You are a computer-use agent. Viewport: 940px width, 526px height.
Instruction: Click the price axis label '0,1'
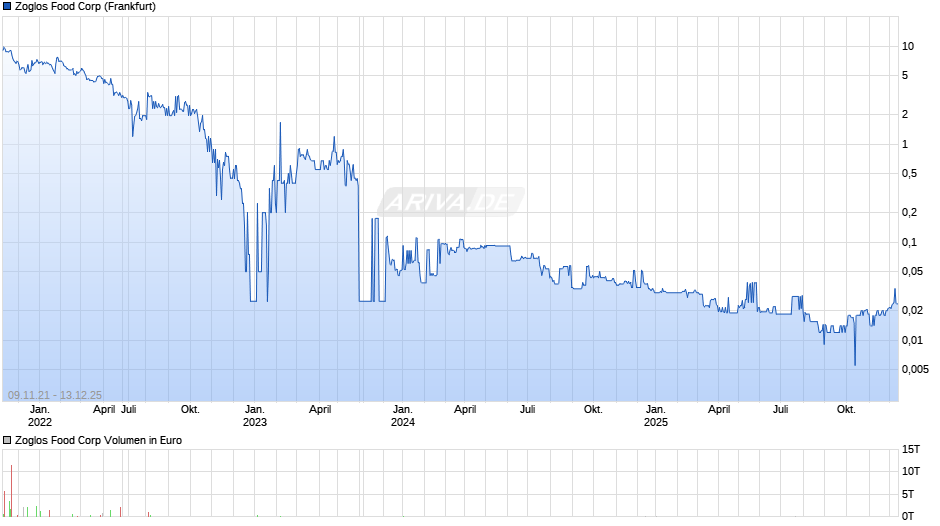909,242
